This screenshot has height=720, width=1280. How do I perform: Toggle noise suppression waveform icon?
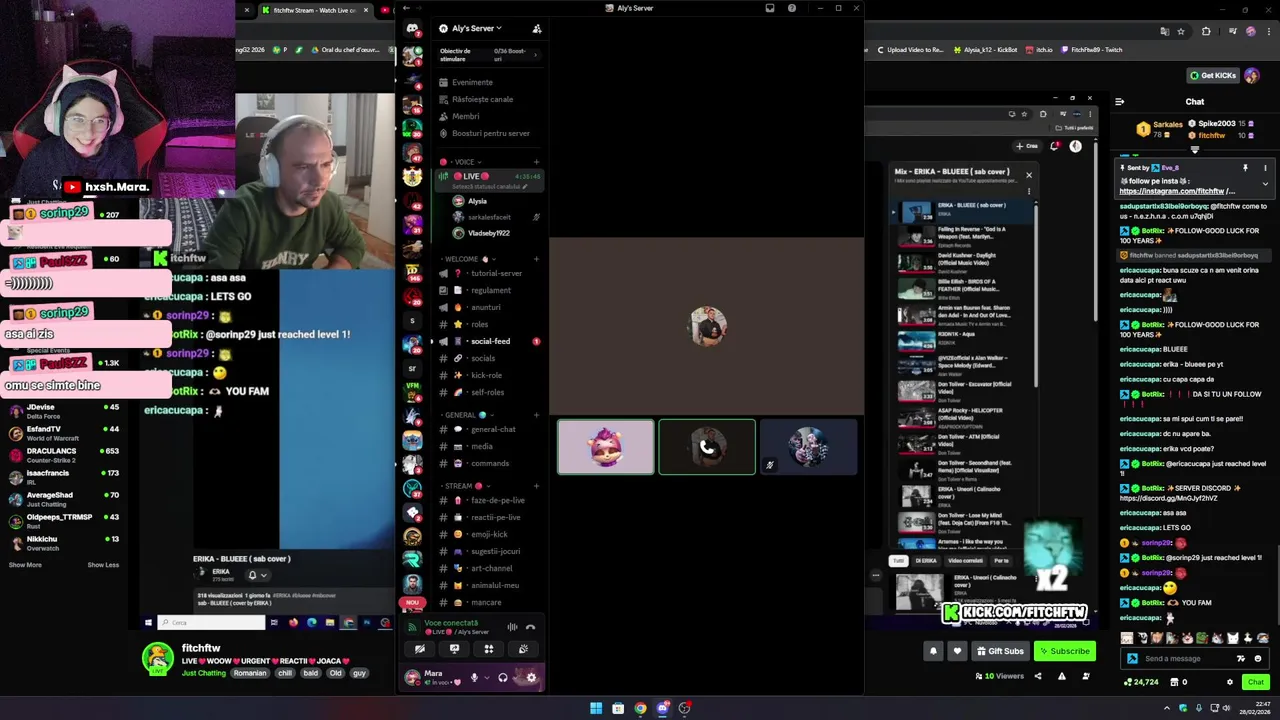coord(512,627)
